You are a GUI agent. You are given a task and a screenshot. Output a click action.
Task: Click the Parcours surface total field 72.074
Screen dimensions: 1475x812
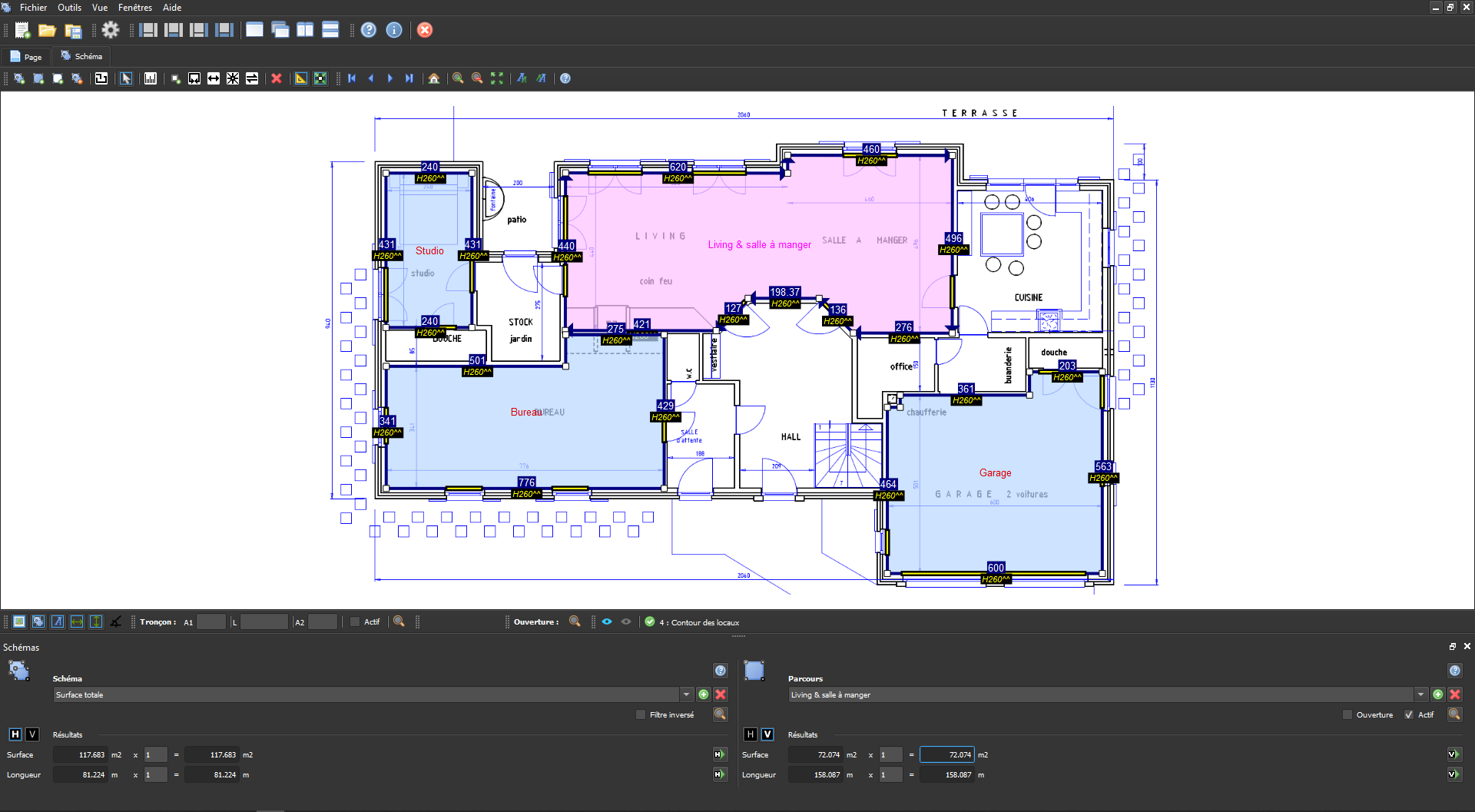(947, 754)
